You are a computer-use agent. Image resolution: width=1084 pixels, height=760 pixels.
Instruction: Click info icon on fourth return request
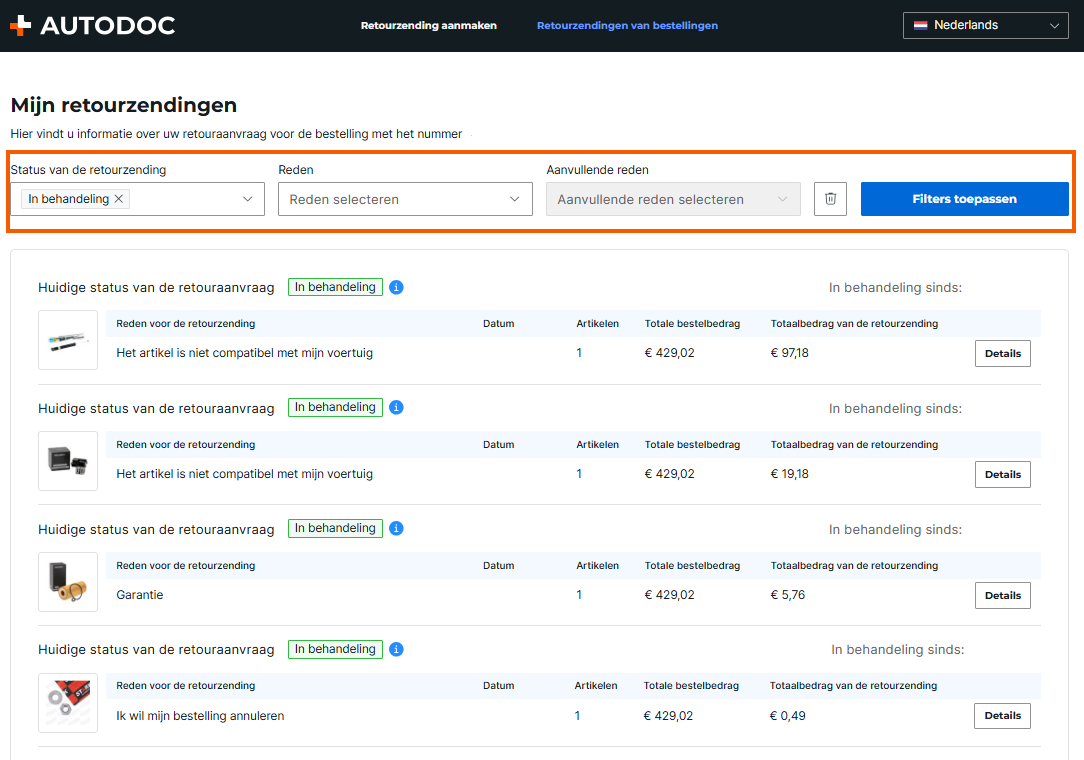[396, 650]
